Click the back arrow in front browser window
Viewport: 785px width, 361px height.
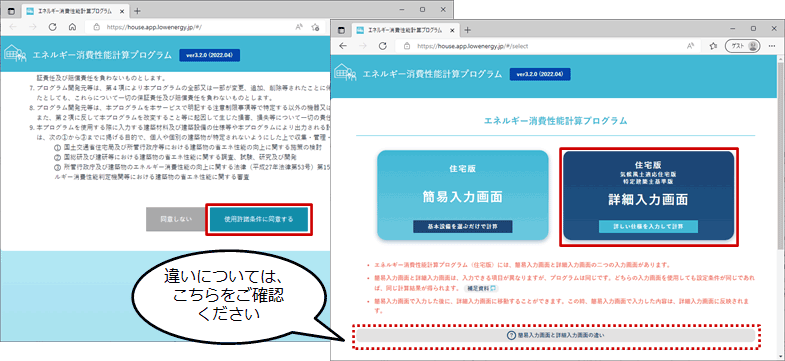(x=343, y=46)
